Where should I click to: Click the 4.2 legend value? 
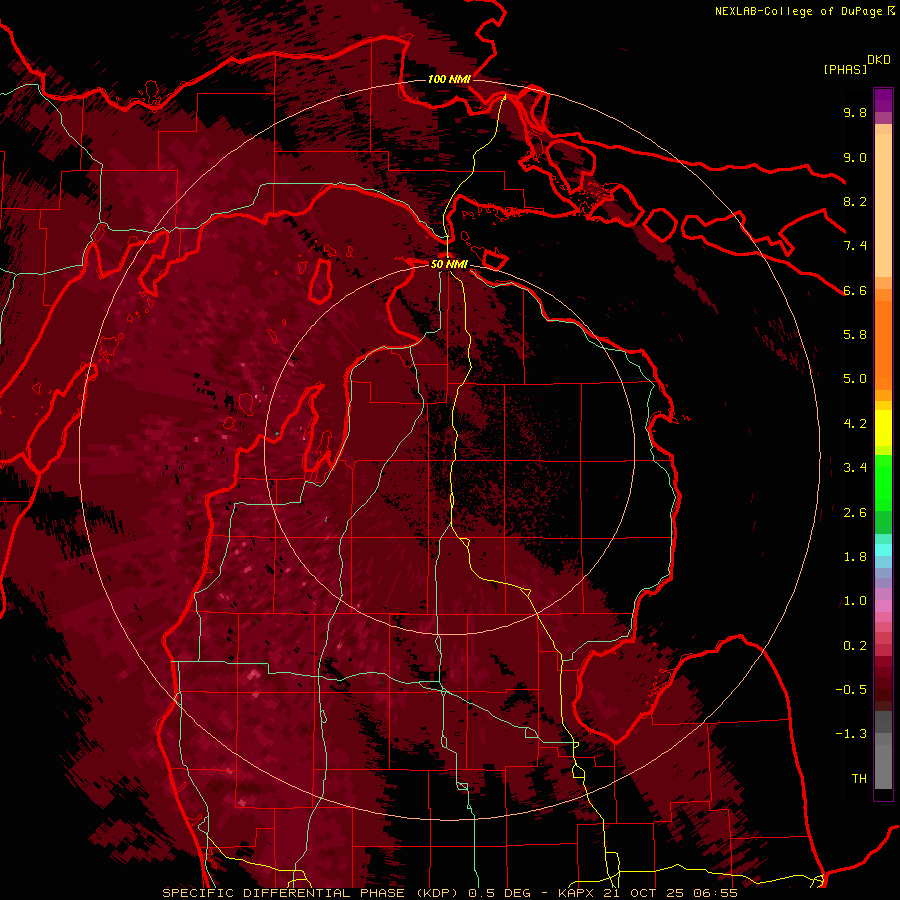(x=855, y=424)
